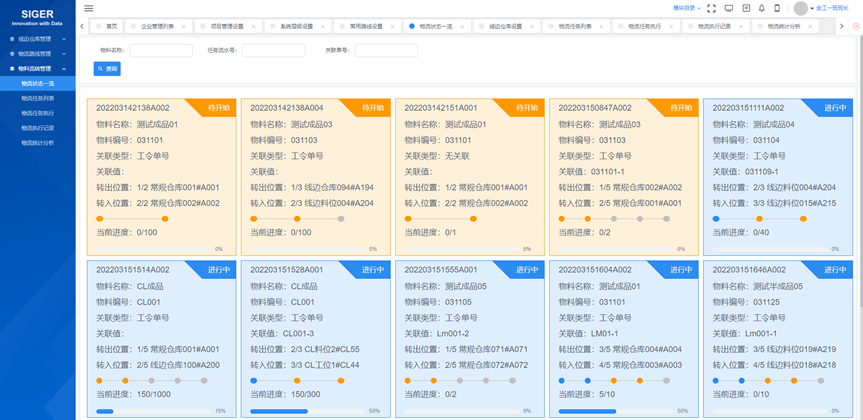The image size is (863, 420).
Task: Click the monitor display icon in top bar
Action: pyautogui.click(x=729, y=8)
